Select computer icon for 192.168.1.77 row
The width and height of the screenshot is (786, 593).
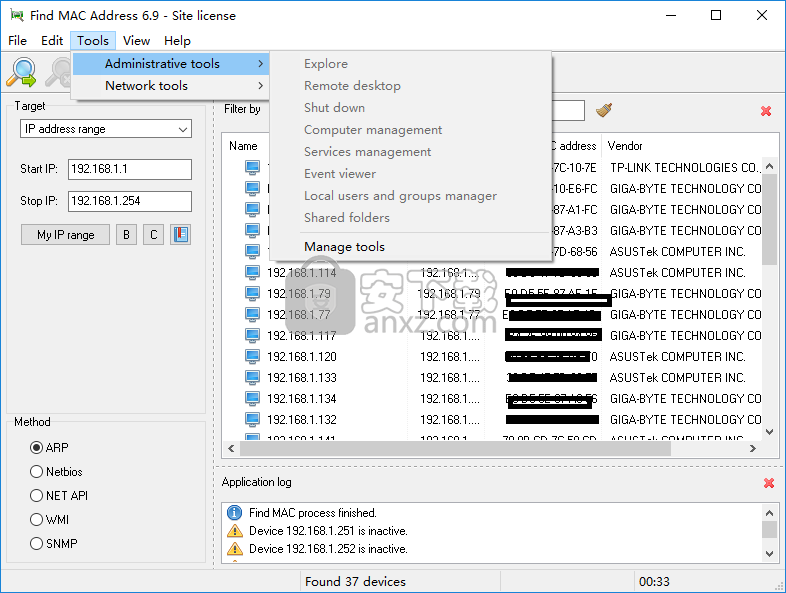click(x=252, y=314)
